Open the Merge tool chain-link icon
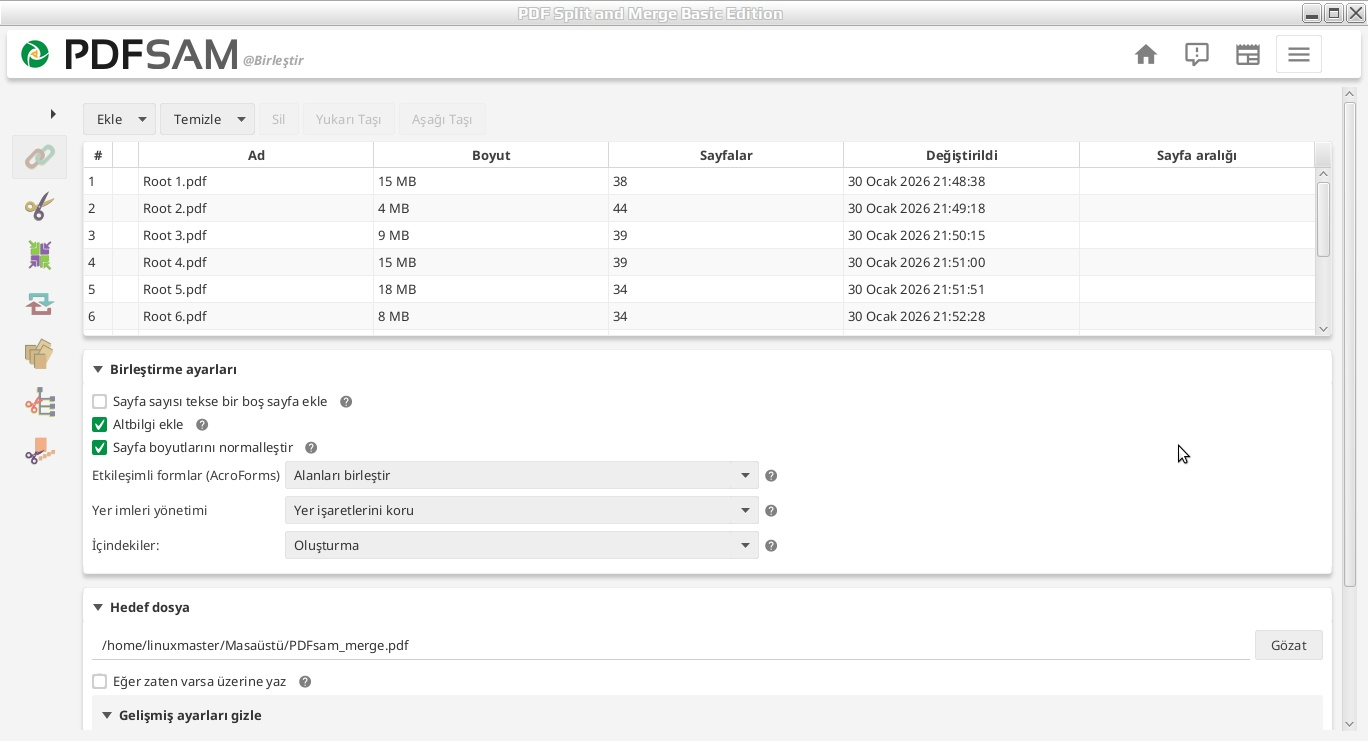This screenshot has height=741, width=1368. (40, 157)
